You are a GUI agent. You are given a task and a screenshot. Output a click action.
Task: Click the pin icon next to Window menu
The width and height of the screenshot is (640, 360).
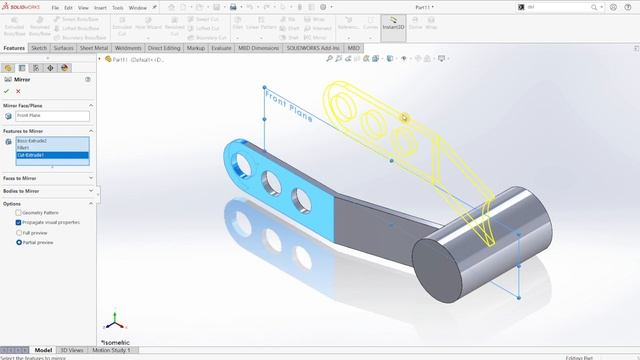155,7
